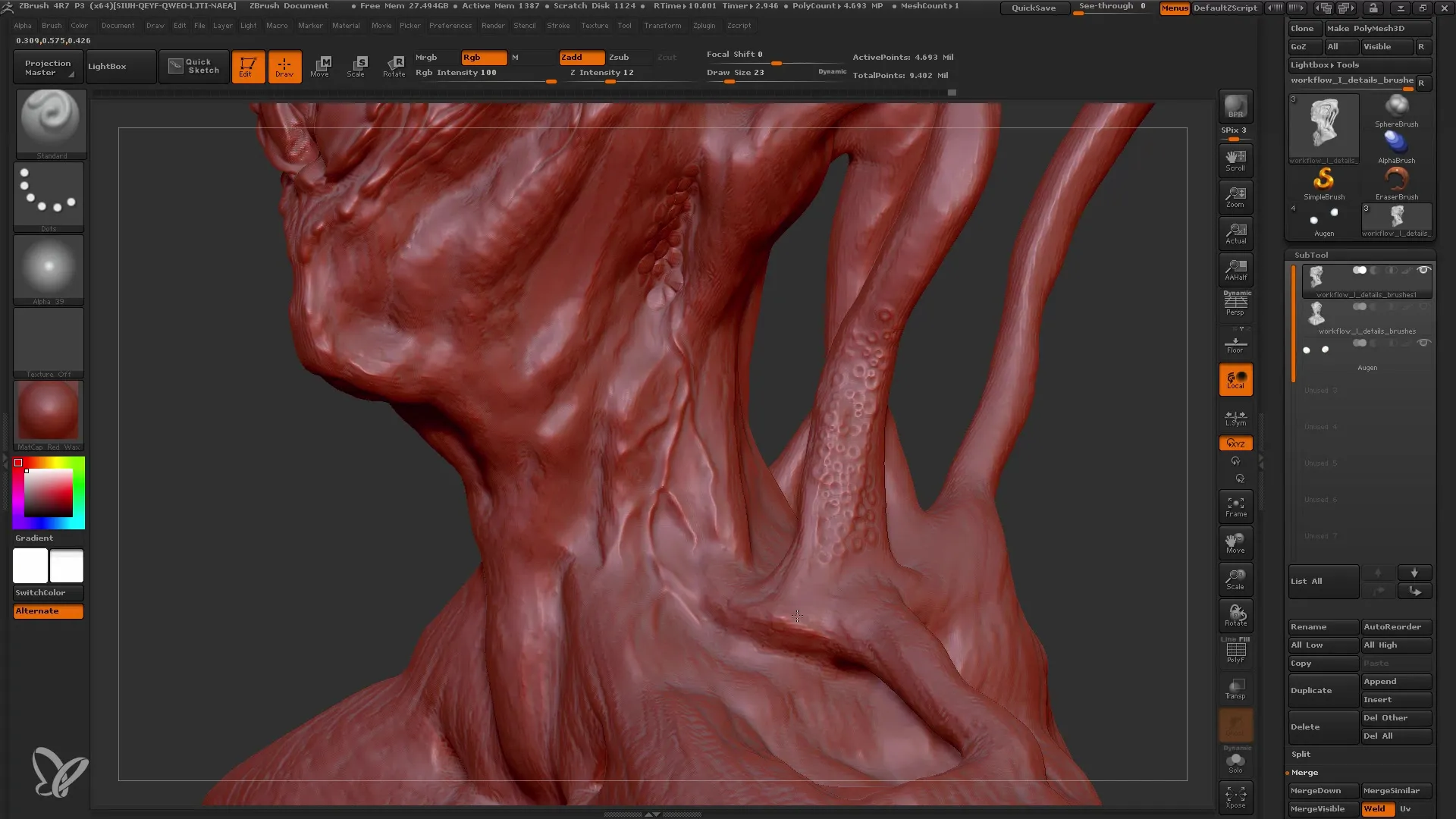Click the MergeSimilar button
The width and height of the screenshot is (1456, 819).
tap(1393, 790)
